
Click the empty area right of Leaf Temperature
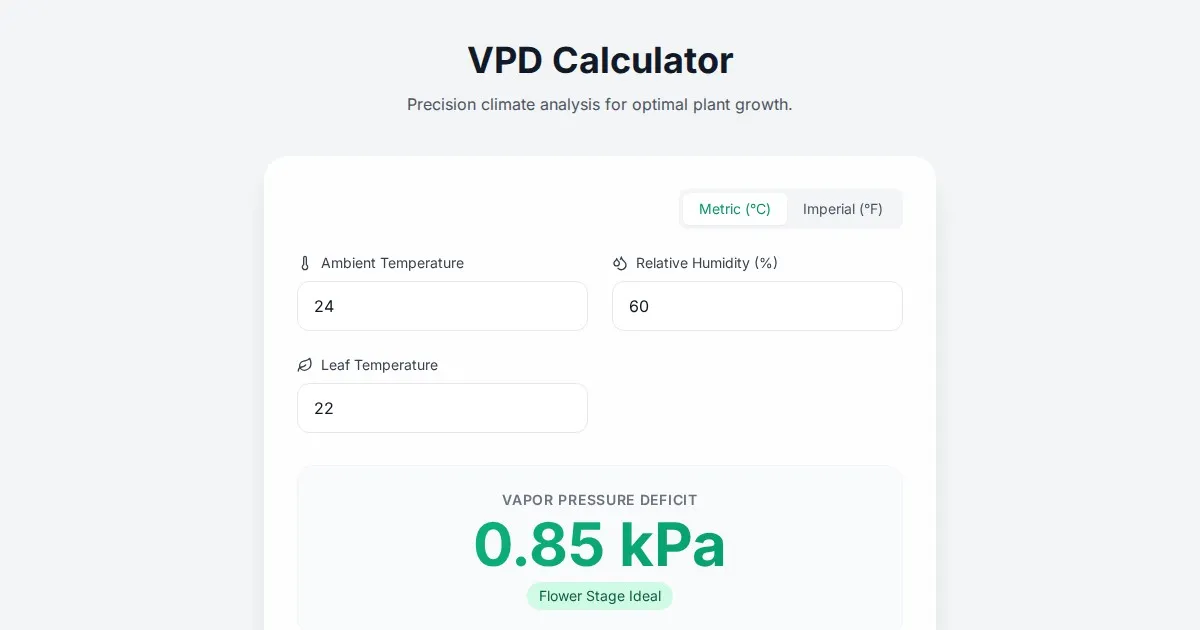click(757, 400)
